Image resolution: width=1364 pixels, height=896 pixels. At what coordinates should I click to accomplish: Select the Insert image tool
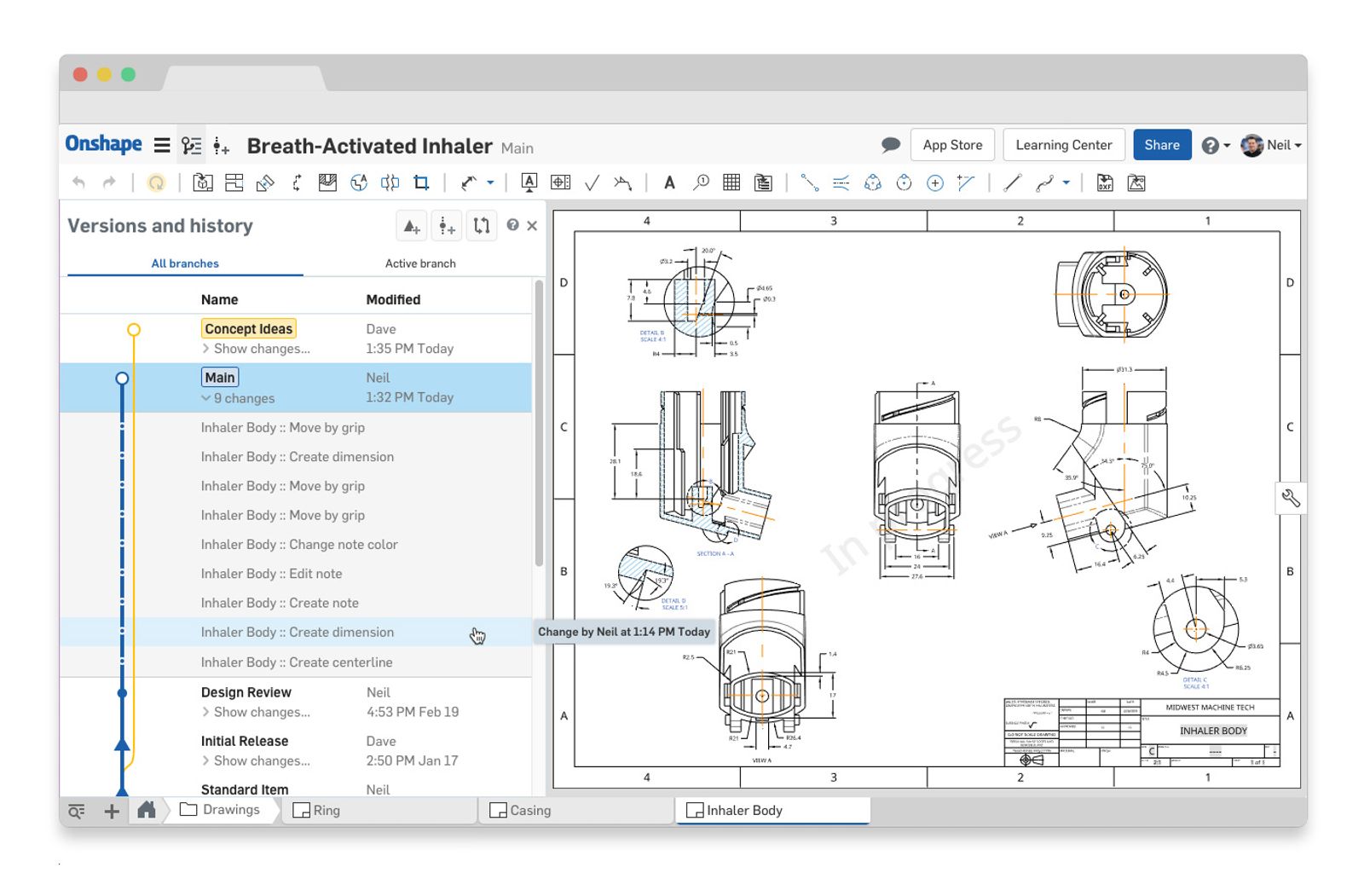click(1136, 183)
